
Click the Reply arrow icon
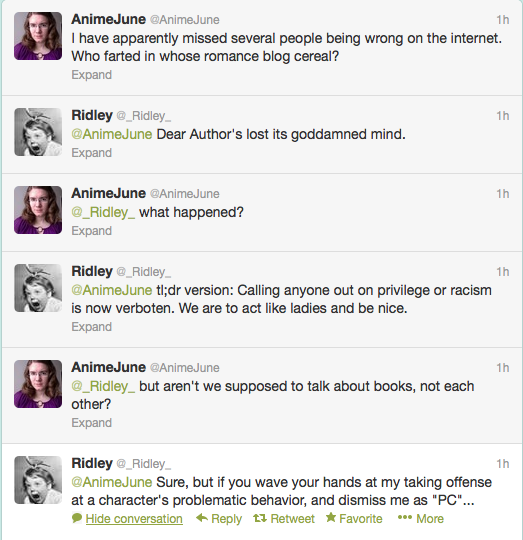tap(202, 518)
